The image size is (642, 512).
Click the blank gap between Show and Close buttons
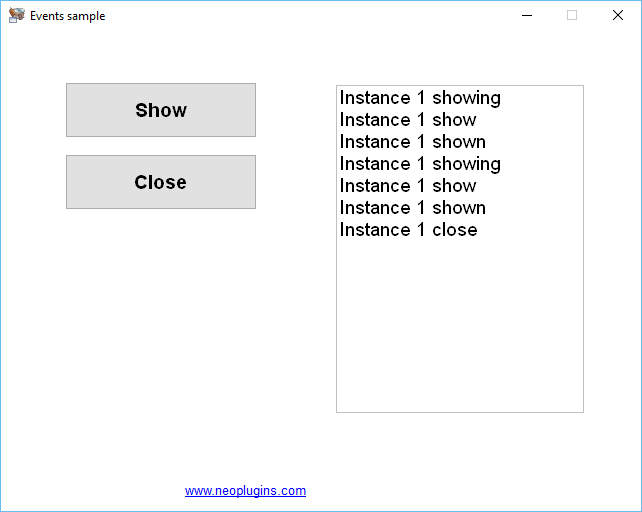(161, 146)
